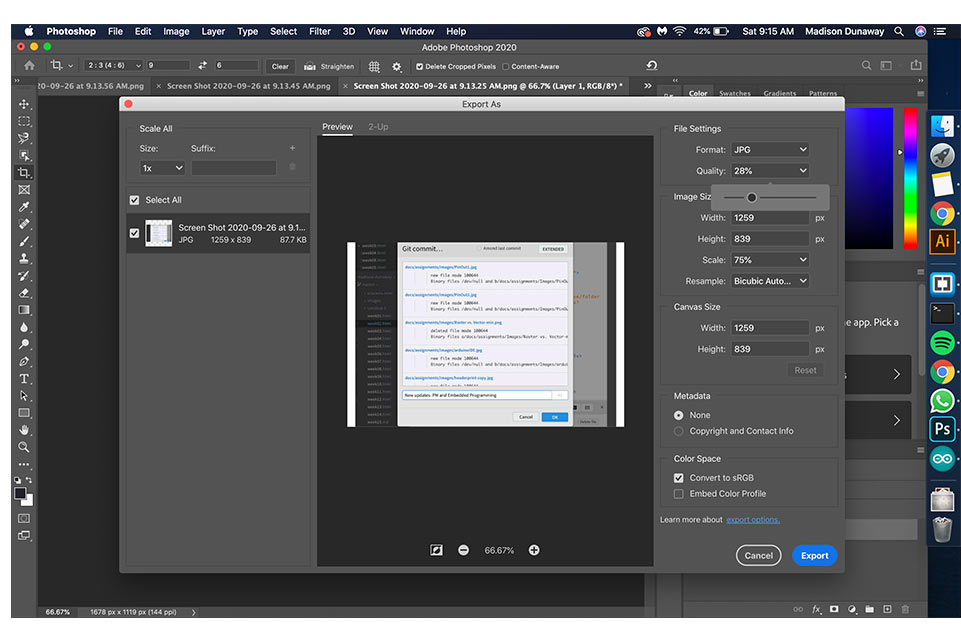The image size is (961, 641).
Task: Click the Quality slider handle
Action: (x=751, y=197)
